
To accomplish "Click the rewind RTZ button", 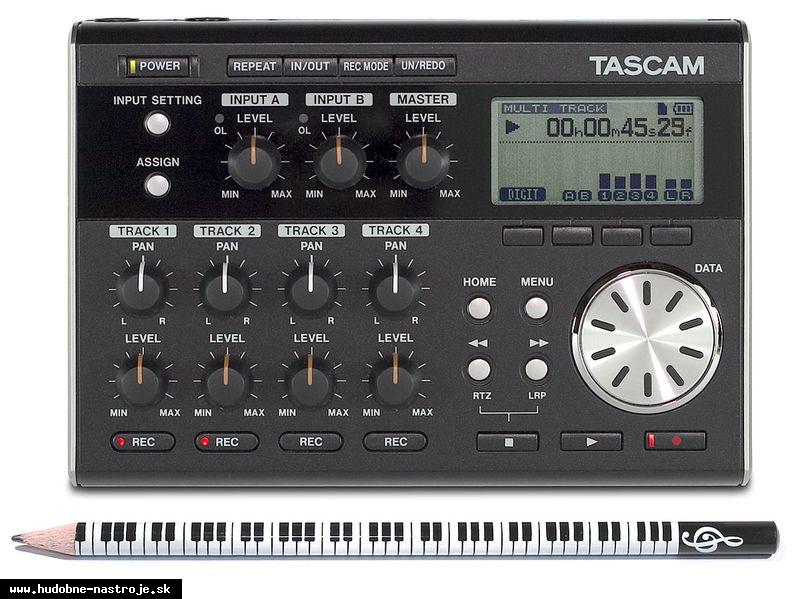I will click(479, 370).
